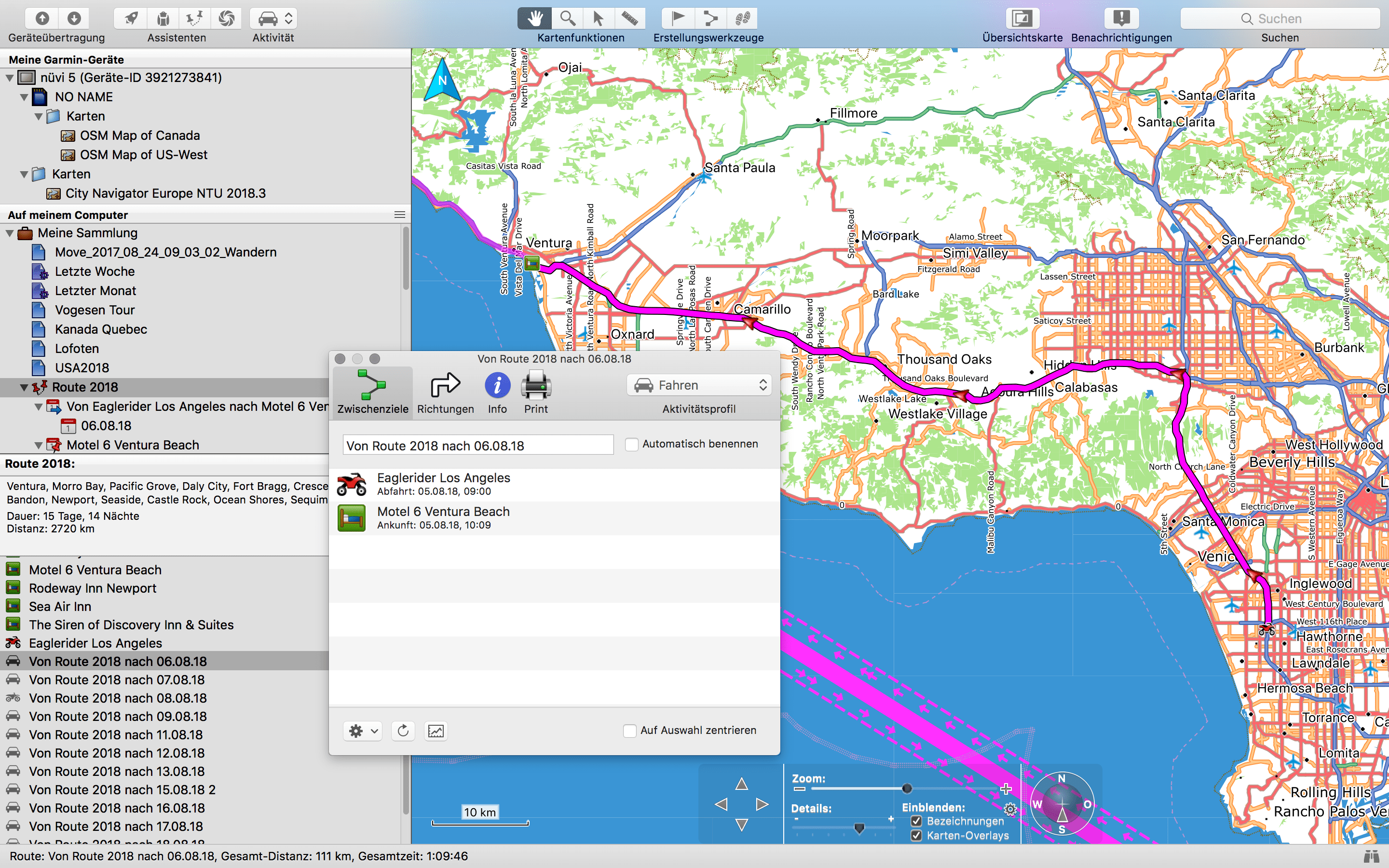Click the swirl sync assistant icon
Screen dimensions: 1389x868
tap(226, 18)
